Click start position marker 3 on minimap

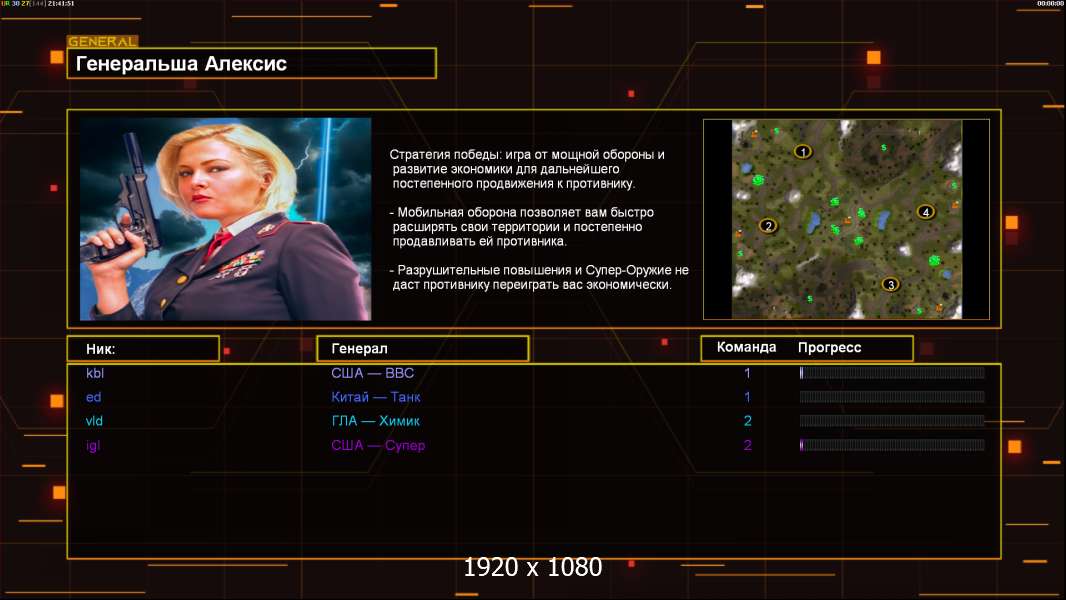click(891, 284)
